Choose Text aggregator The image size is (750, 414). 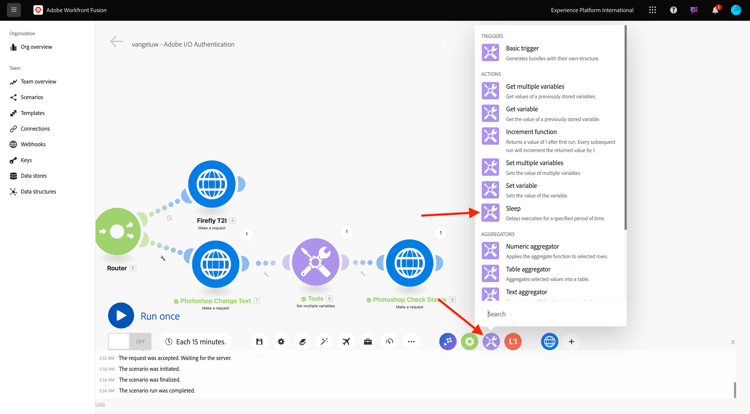[550, 294]
